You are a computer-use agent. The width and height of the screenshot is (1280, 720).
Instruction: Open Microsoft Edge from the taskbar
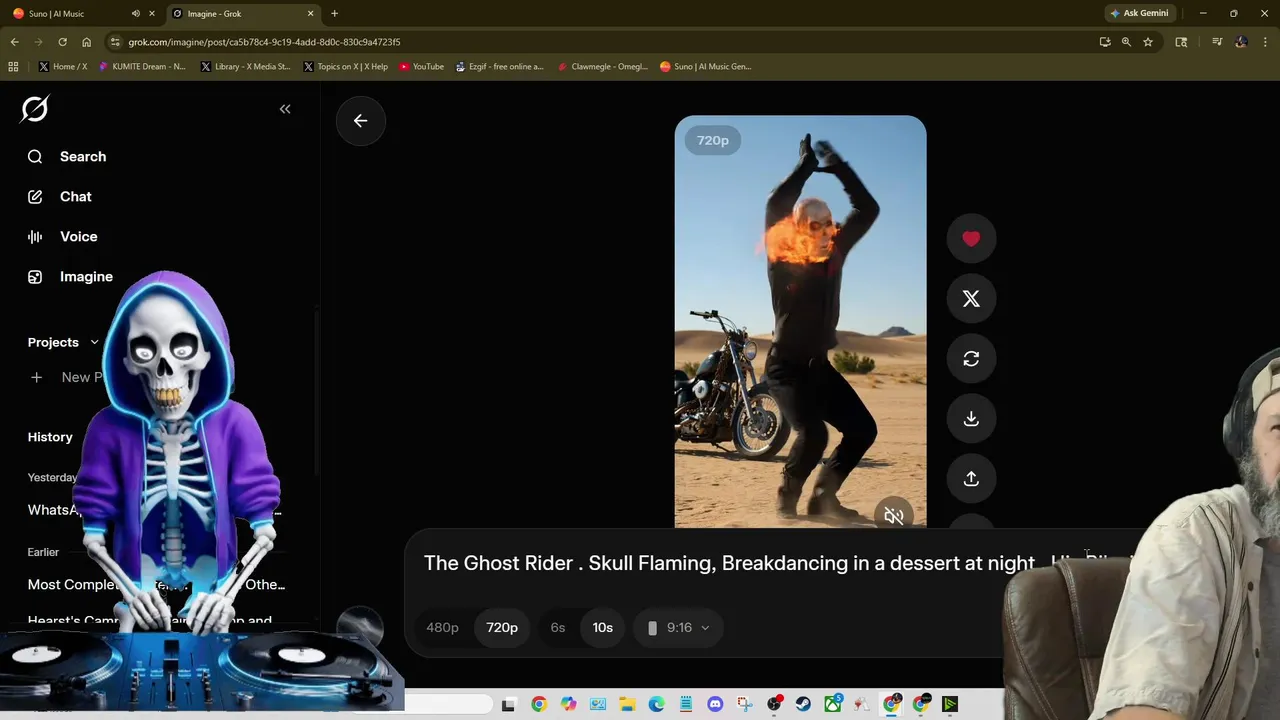click(x=656, y=705)
